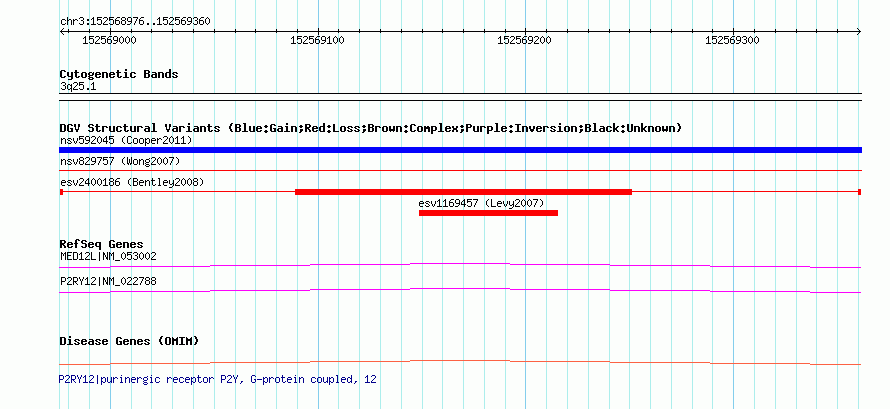Open variant label esv1169457 (Levy2007)
This screenshot has height=409, width=890.
pos(481,203)
